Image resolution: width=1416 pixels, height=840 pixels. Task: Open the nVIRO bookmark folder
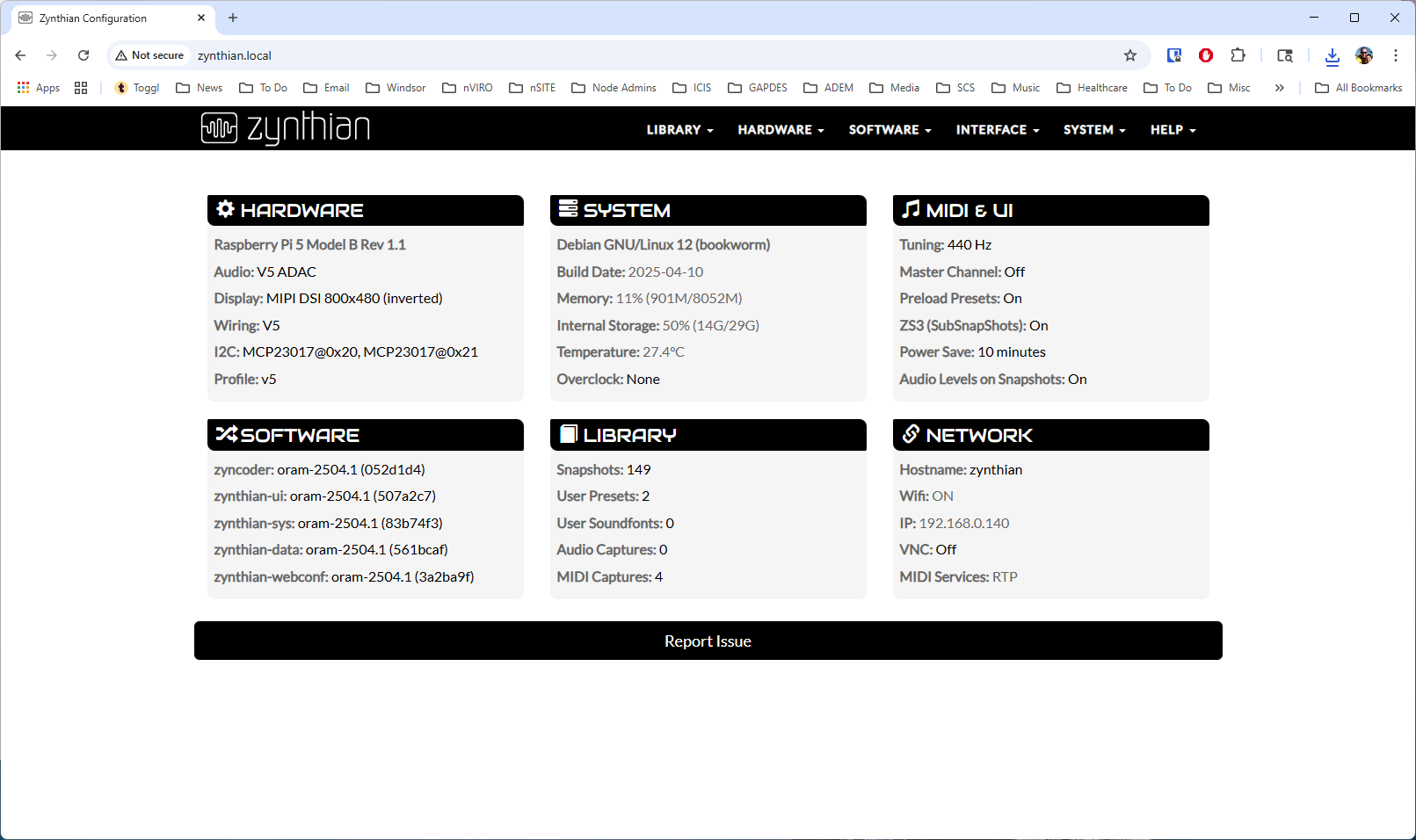click(468, 88)
